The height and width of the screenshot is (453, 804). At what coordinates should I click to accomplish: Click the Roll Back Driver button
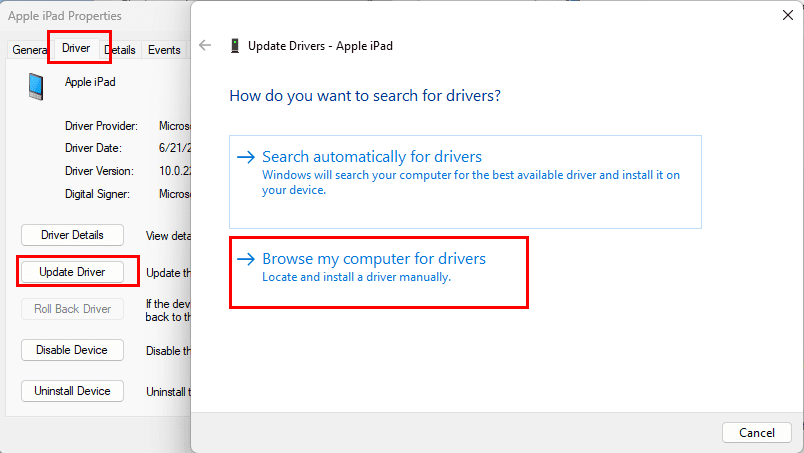(72, 309)
